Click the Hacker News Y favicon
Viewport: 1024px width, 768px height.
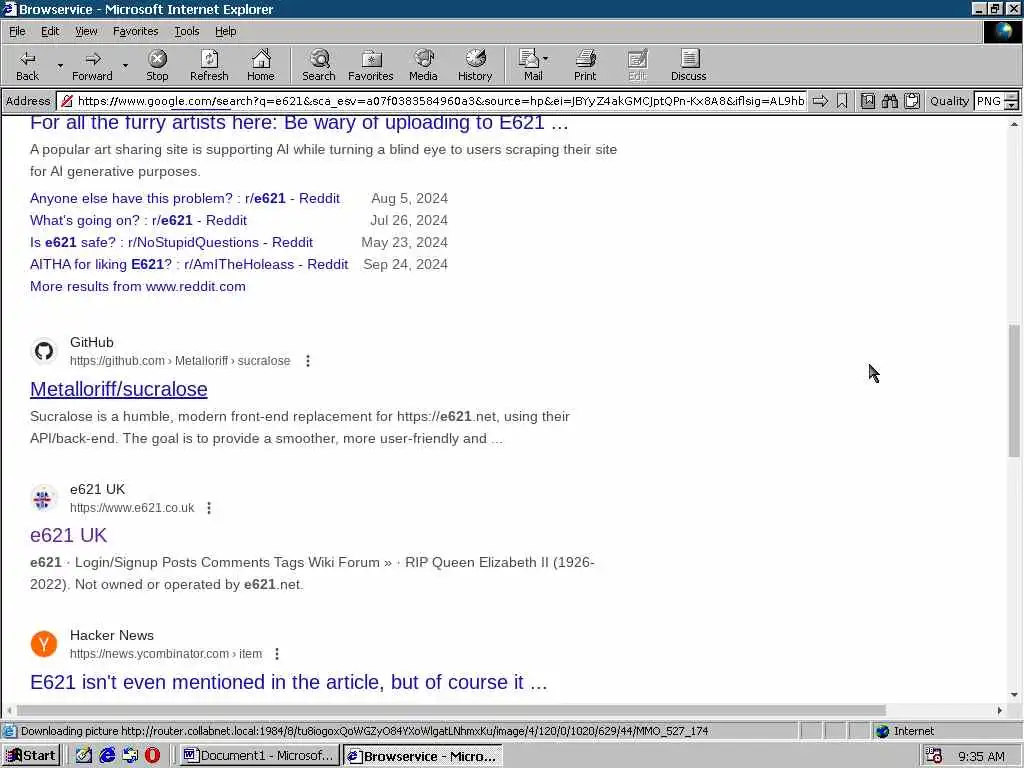(x=44, y=645)
